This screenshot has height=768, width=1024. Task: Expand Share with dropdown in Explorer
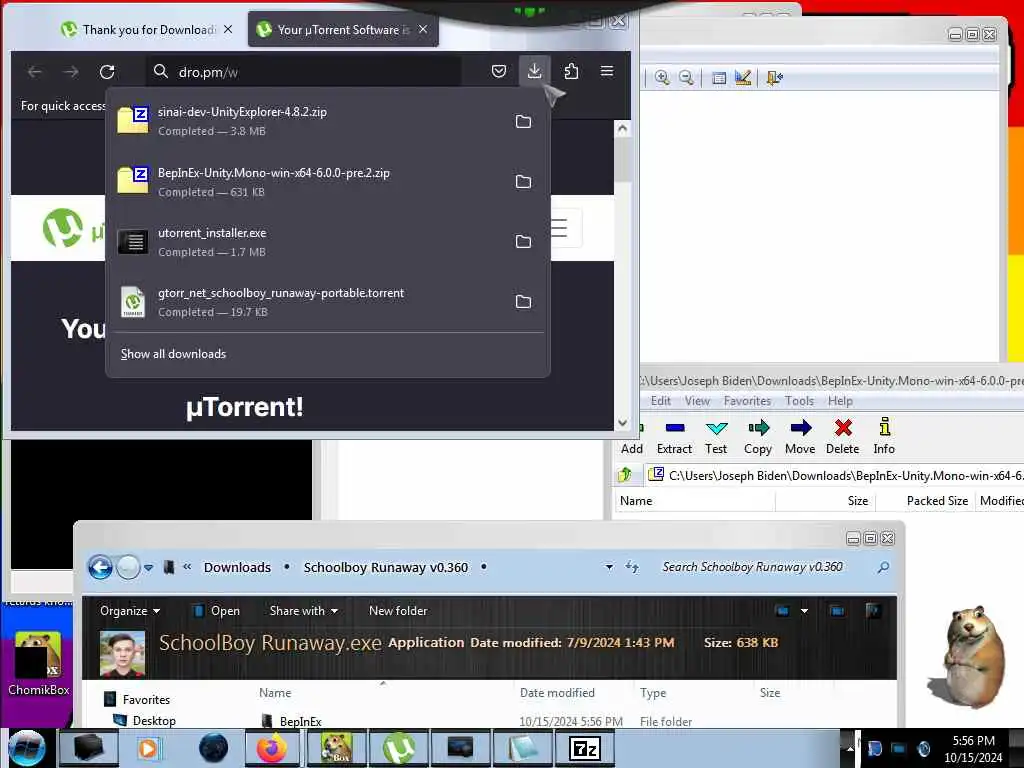[304, 611]
